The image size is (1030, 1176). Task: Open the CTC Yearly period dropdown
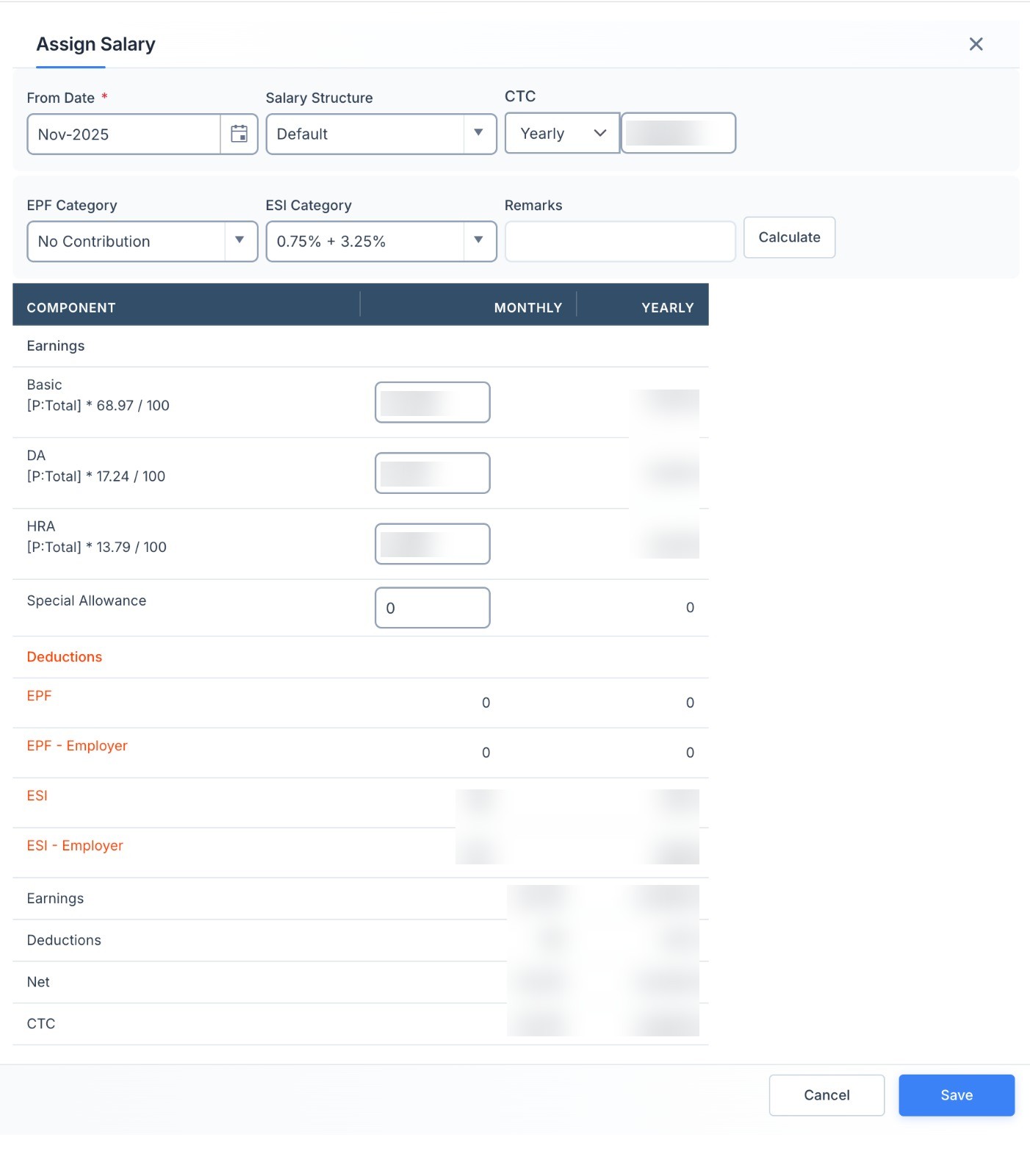[x=562, y=133]
